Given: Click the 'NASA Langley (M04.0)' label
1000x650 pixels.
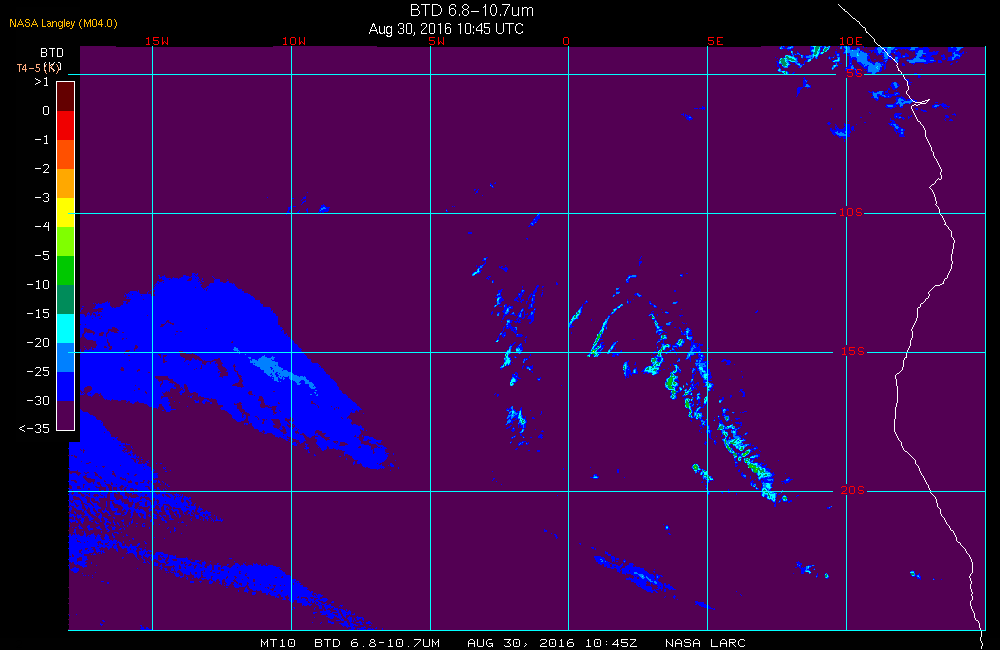Looking at the screenshot, I should (63, 24).
